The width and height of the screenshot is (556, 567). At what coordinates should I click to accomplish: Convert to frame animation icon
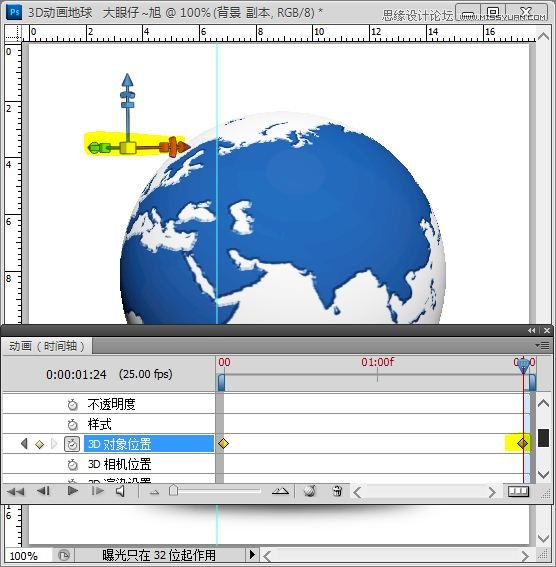pos(518,491)
